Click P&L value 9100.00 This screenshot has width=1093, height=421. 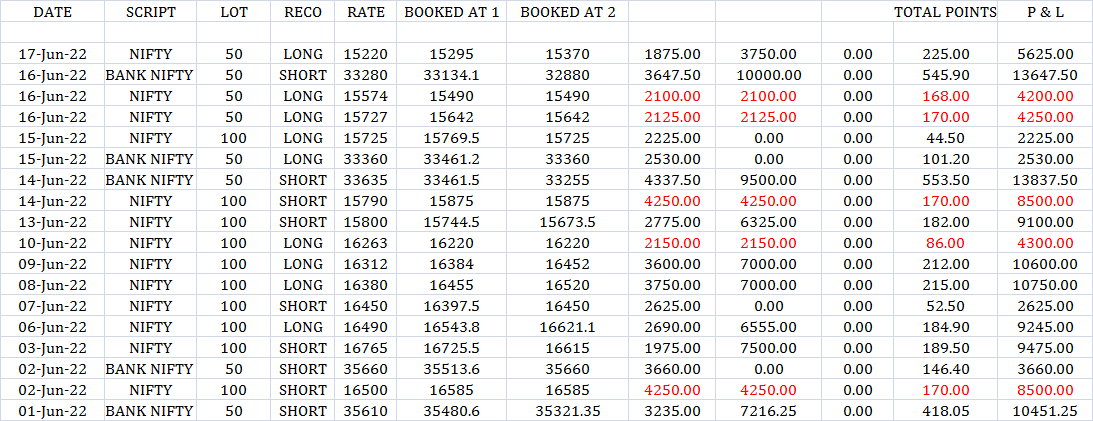(x=1045, y=222)
